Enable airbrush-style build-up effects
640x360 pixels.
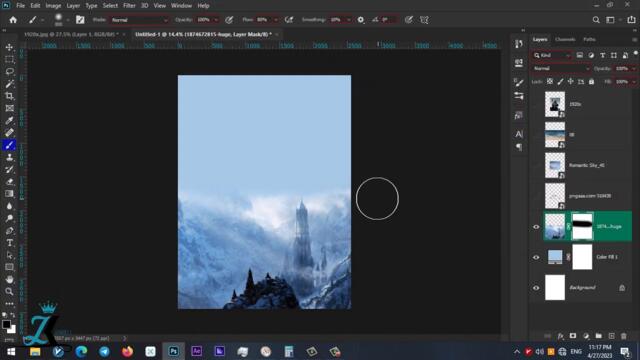pos(289,20)
